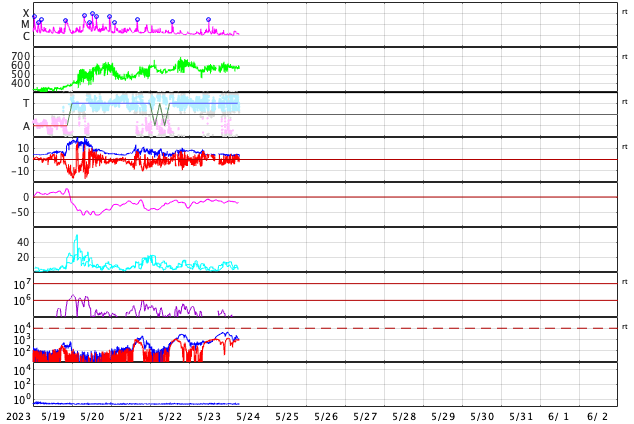Click the 20 axis label, cyan plot
The image size is (634, 424).
[23, 257]
